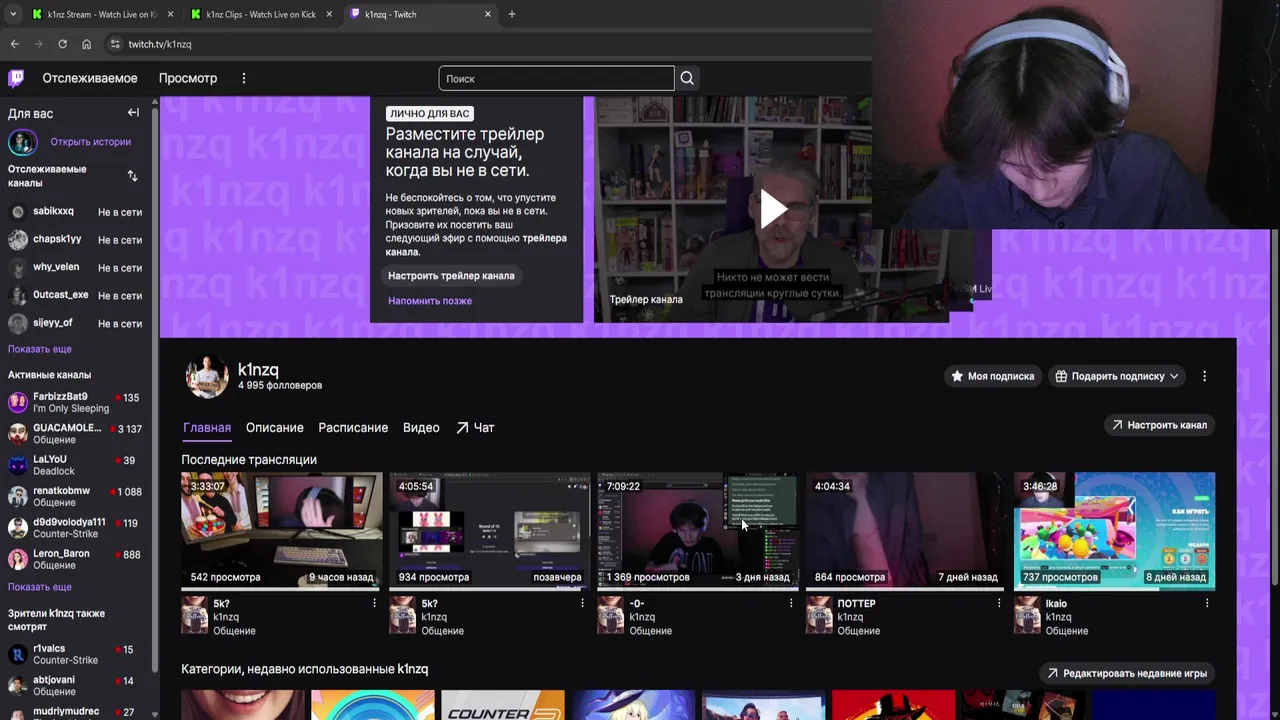Viewport: 1280px width, 720px height.
Task: Collapse the 'Для вас' sidebar arrow
Action: point(133,113)
